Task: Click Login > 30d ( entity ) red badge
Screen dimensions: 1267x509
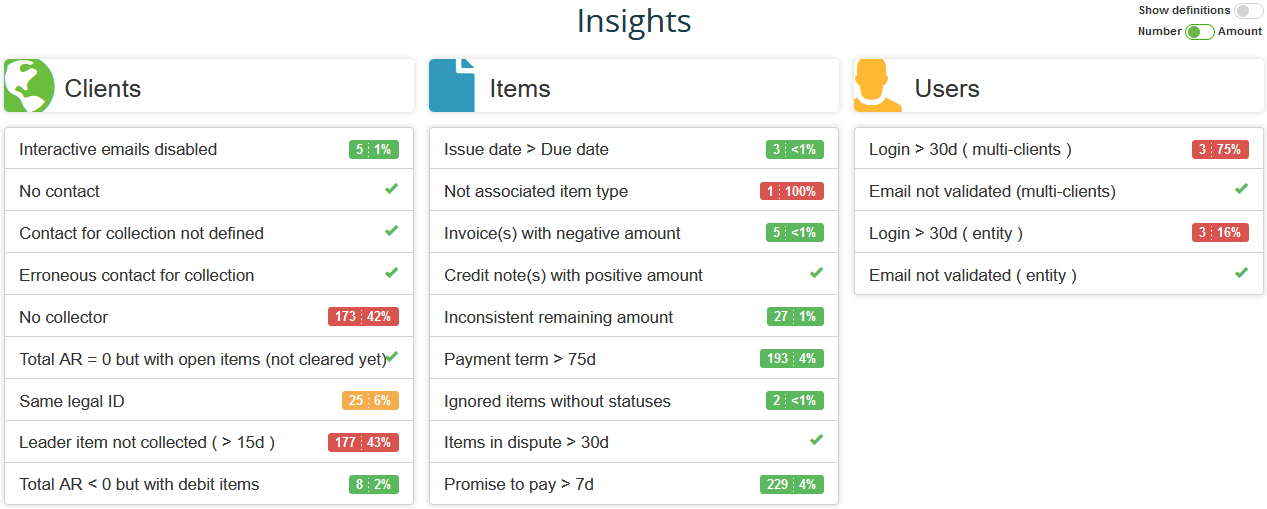Action: 1220,233
